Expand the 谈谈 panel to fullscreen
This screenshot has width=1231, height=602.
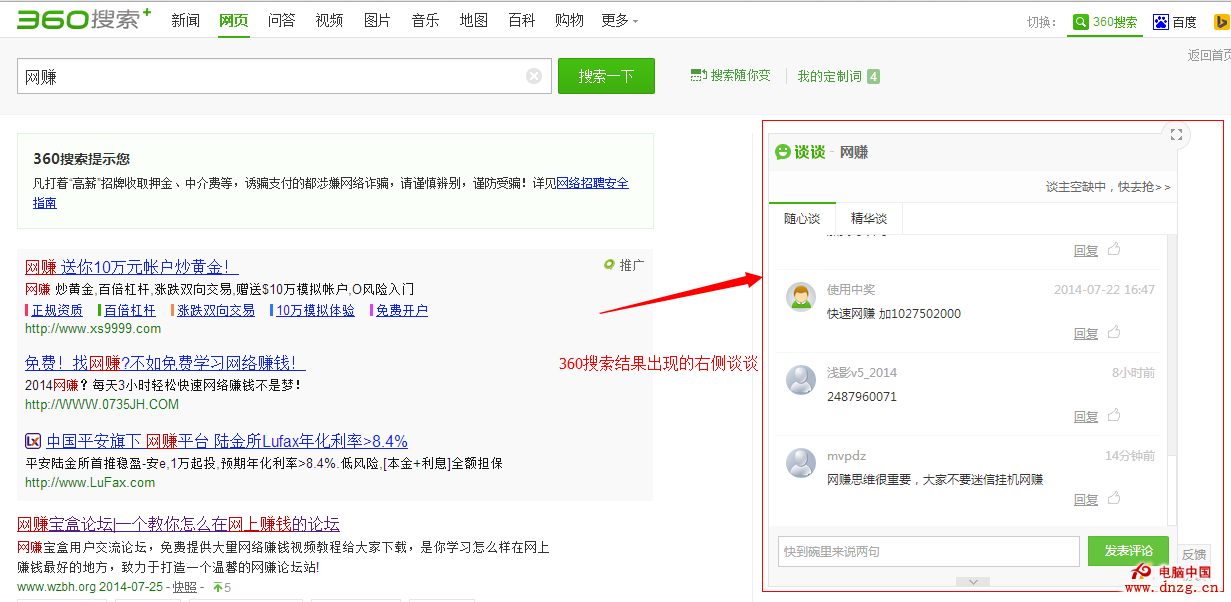point(1176,135)
